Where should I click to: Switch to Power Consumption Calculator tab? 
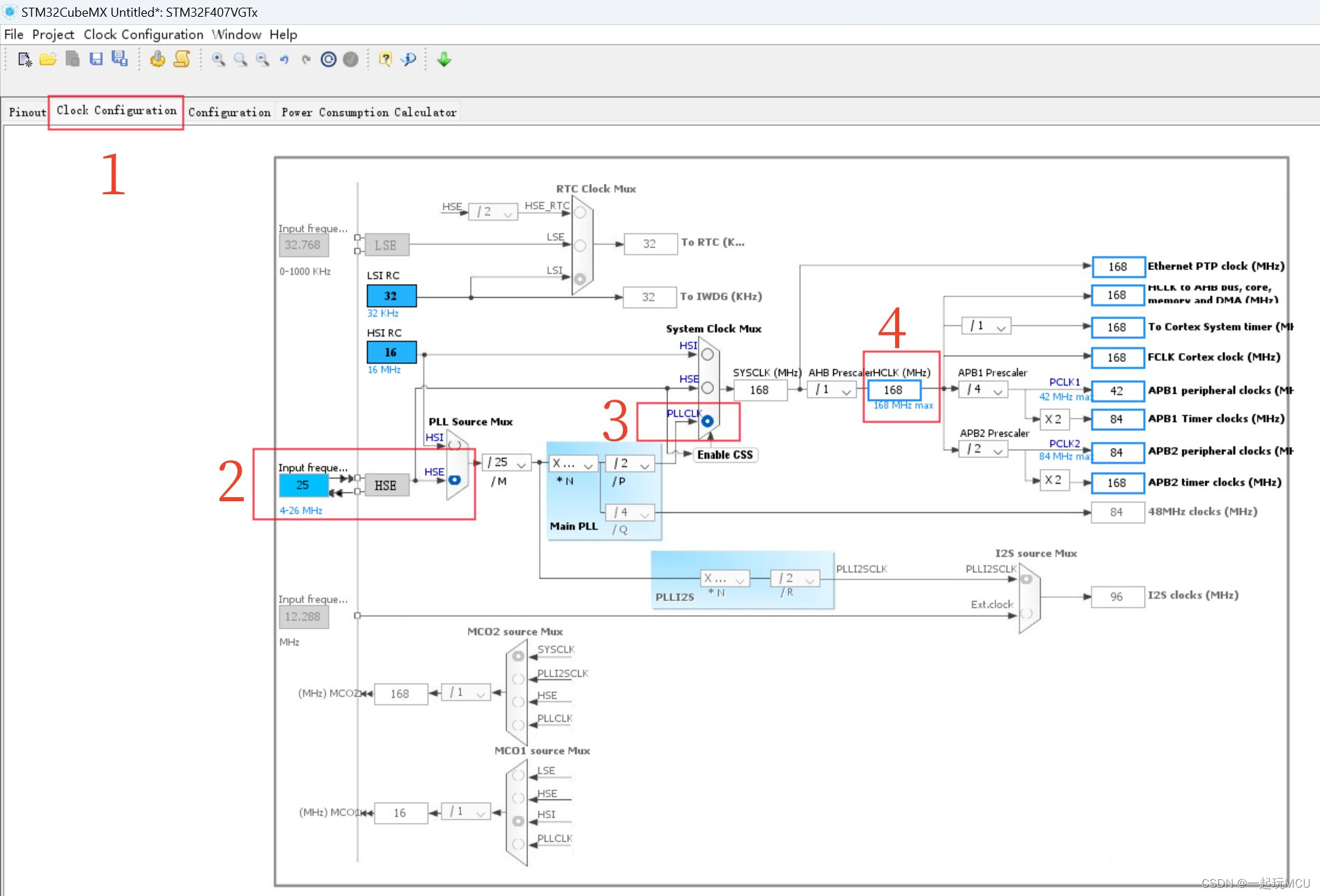pos(368,112)
